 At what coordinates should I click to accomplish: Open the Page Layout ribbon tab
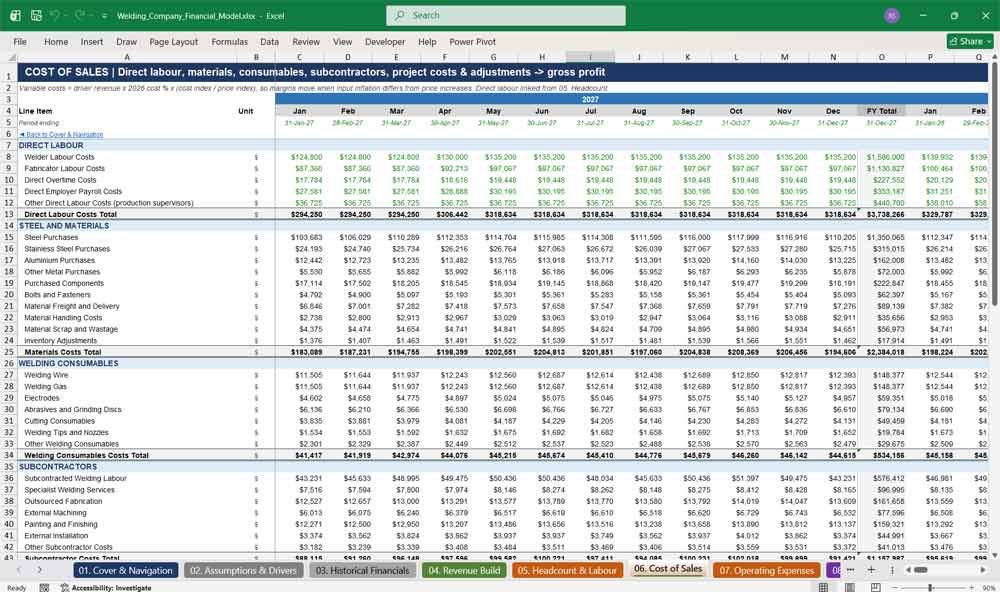[x=173, y=41]
